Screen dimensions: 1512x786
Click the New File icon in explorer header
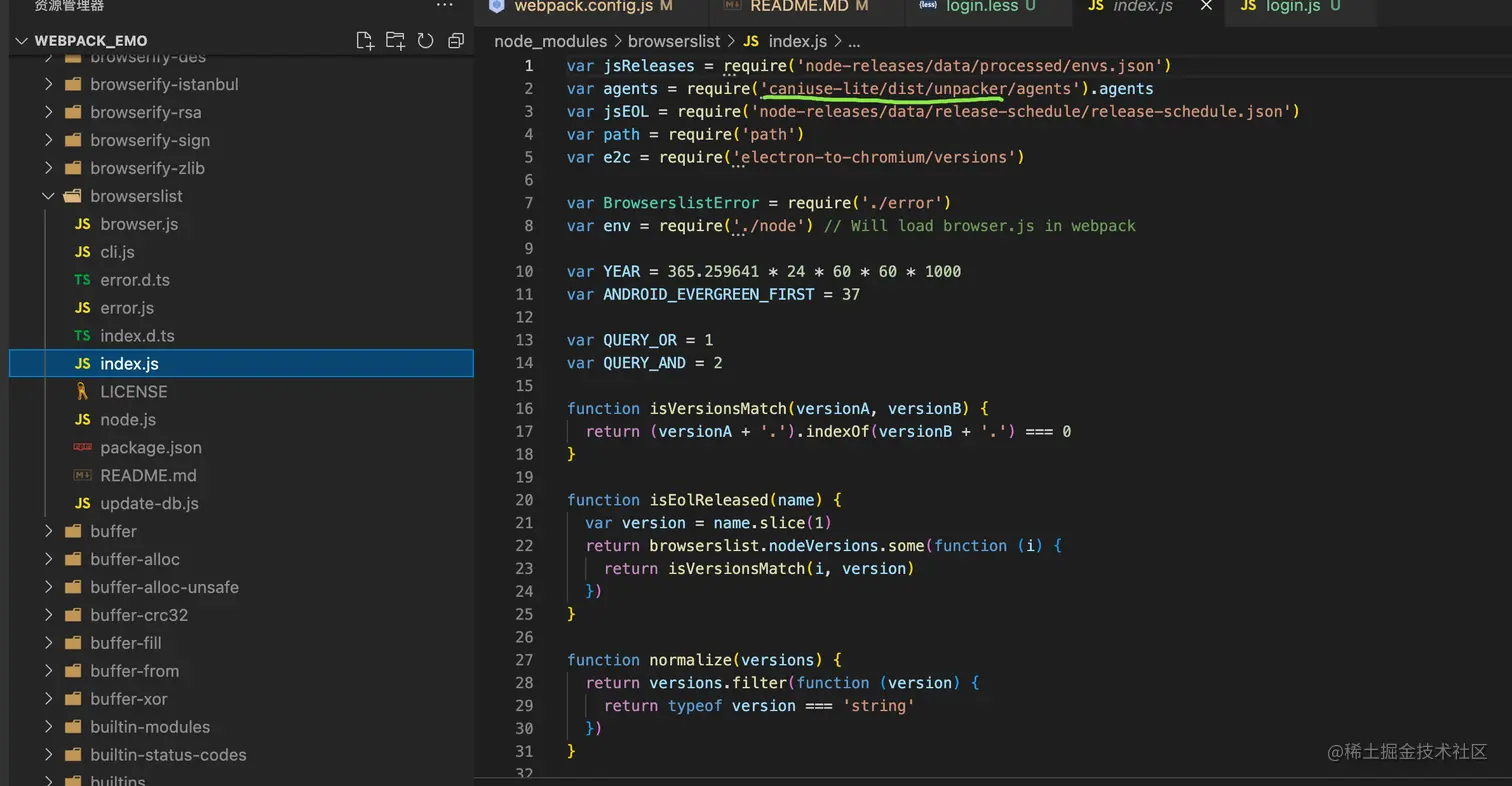(366, 41)
